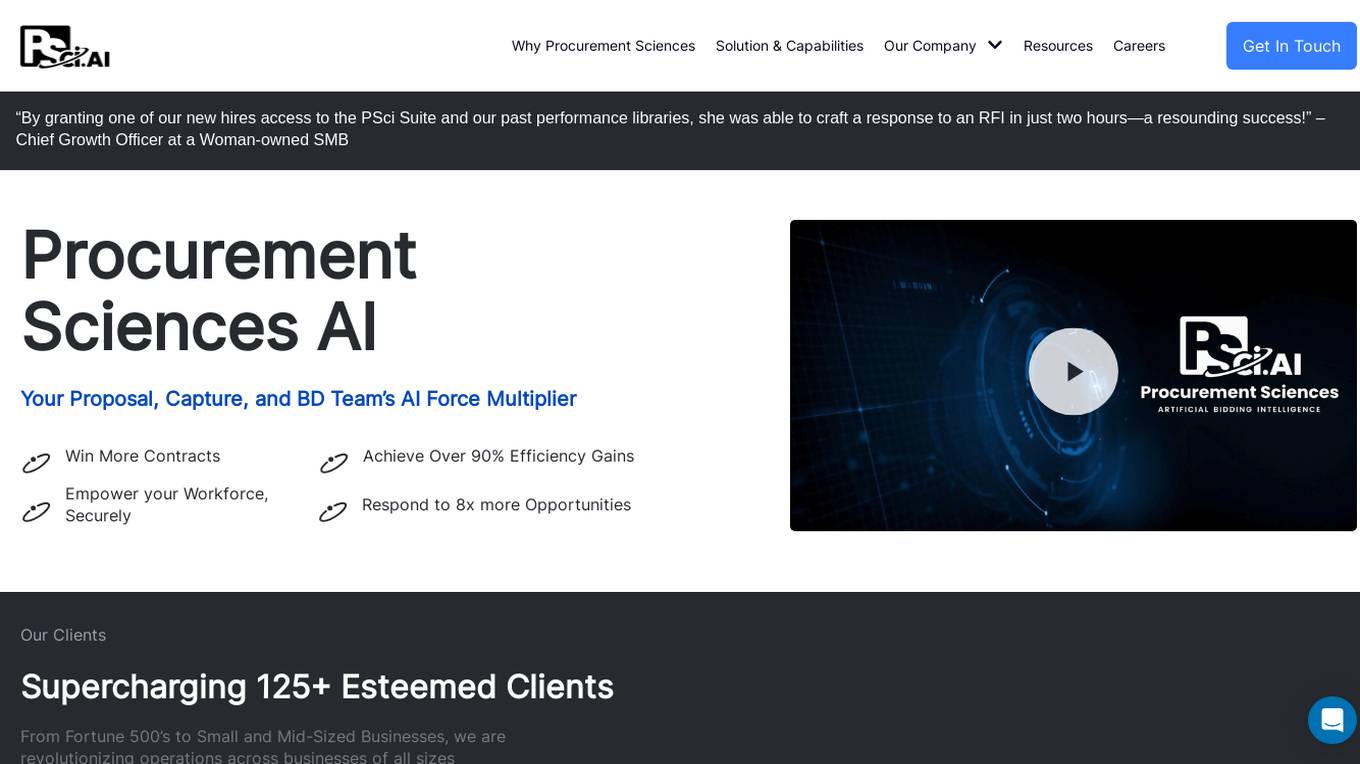
Task: Click Empower your Workforce, Securely text
Action: tap(167, 505)
